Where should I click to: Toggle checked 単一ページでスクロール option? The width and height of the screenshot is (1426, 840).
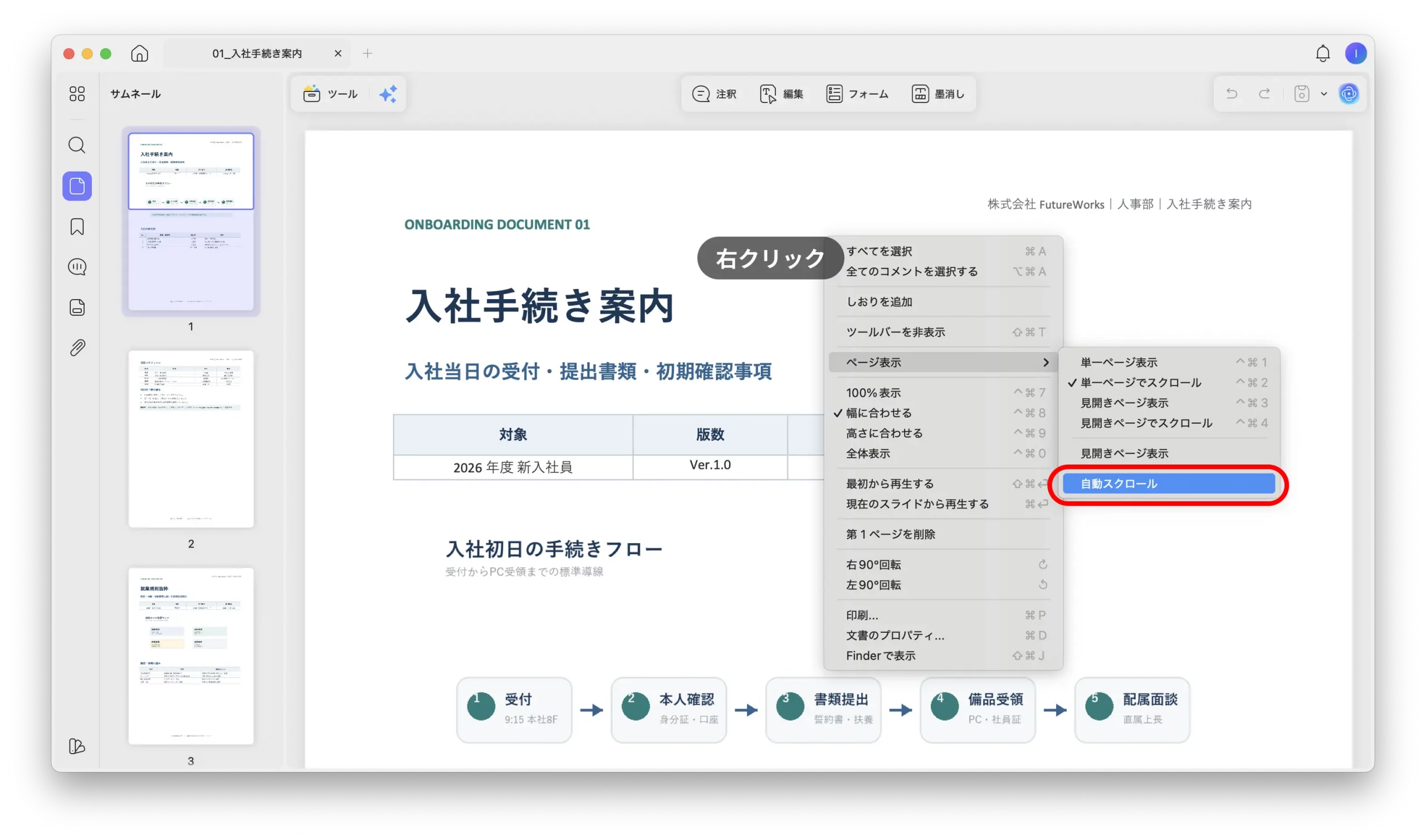[1169, 383]
